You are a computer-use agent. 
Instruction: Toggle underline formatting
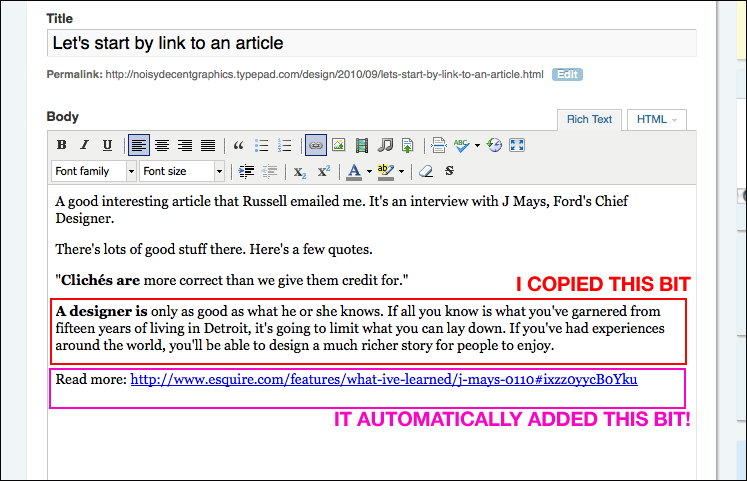click(107, 145)
